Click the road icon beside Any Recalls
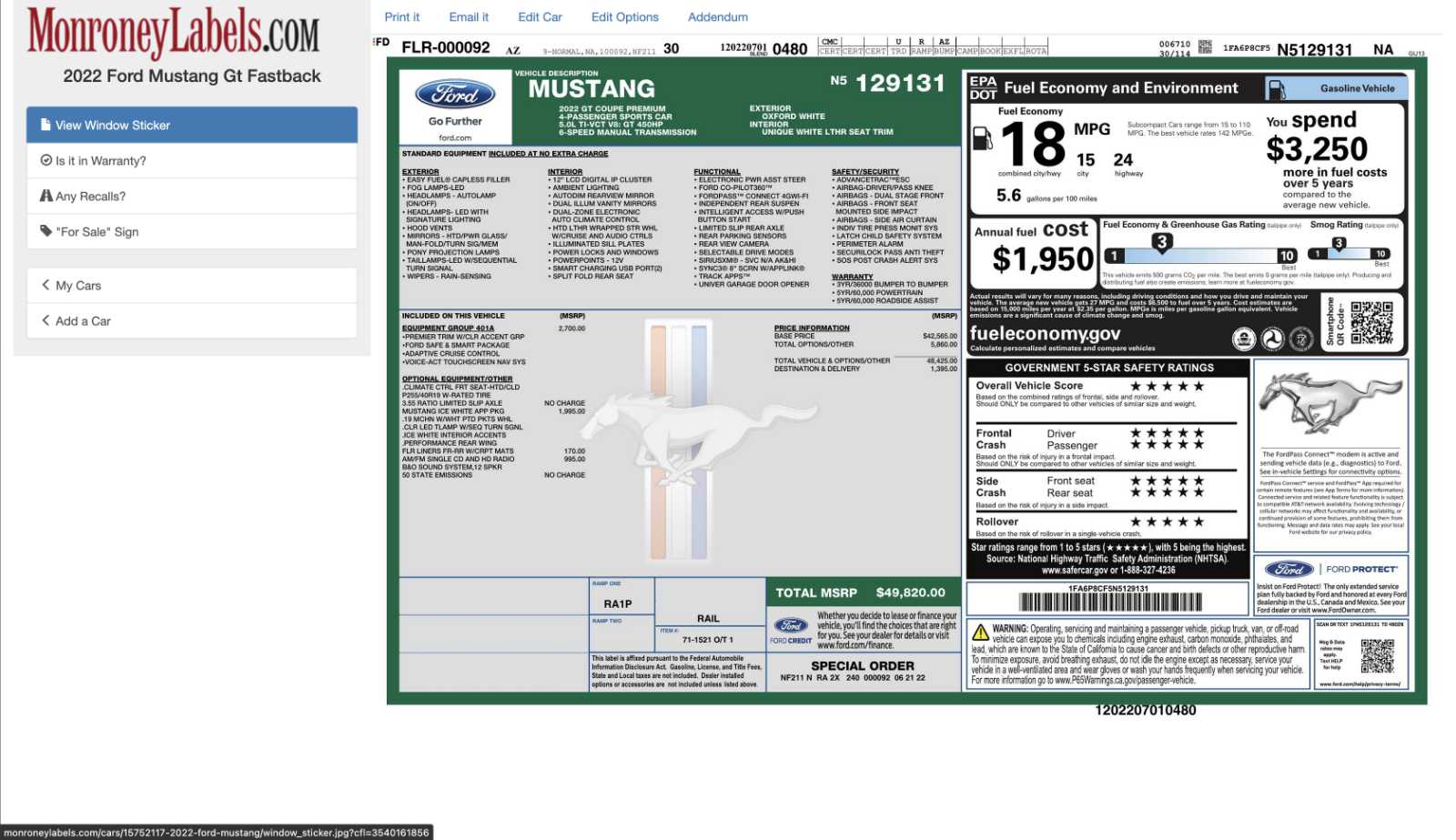 [45, 196]
